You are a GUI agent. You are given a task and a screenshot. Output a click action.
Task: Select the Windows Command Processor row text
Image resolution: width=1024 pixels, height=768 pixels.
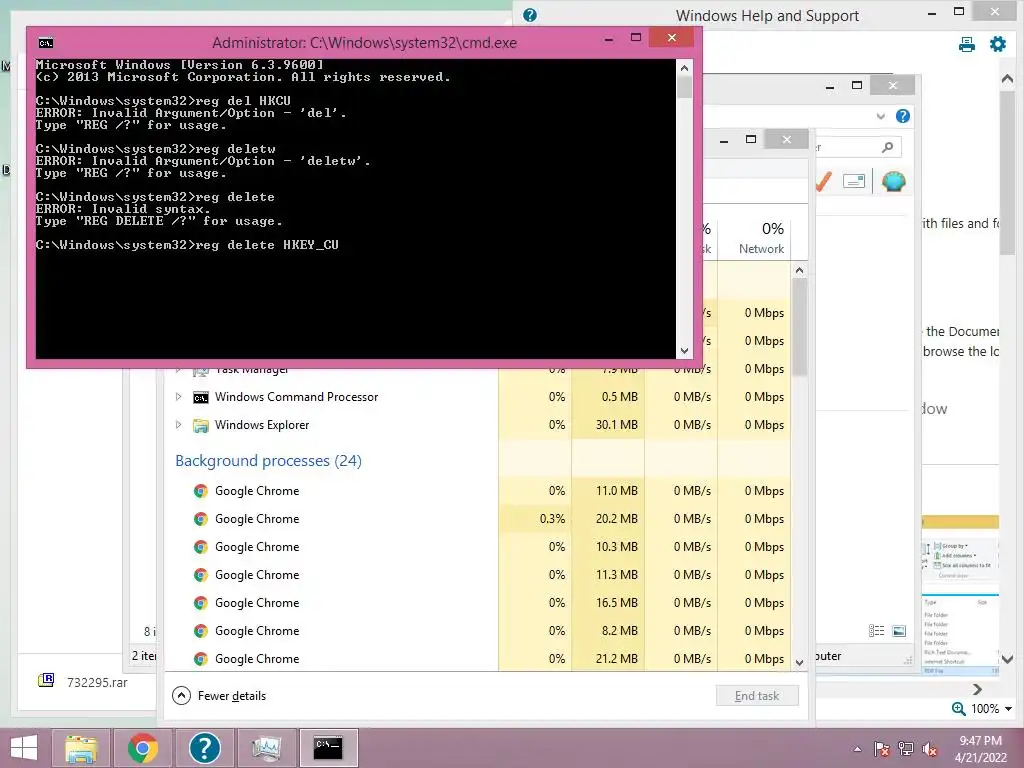point(296,396)
